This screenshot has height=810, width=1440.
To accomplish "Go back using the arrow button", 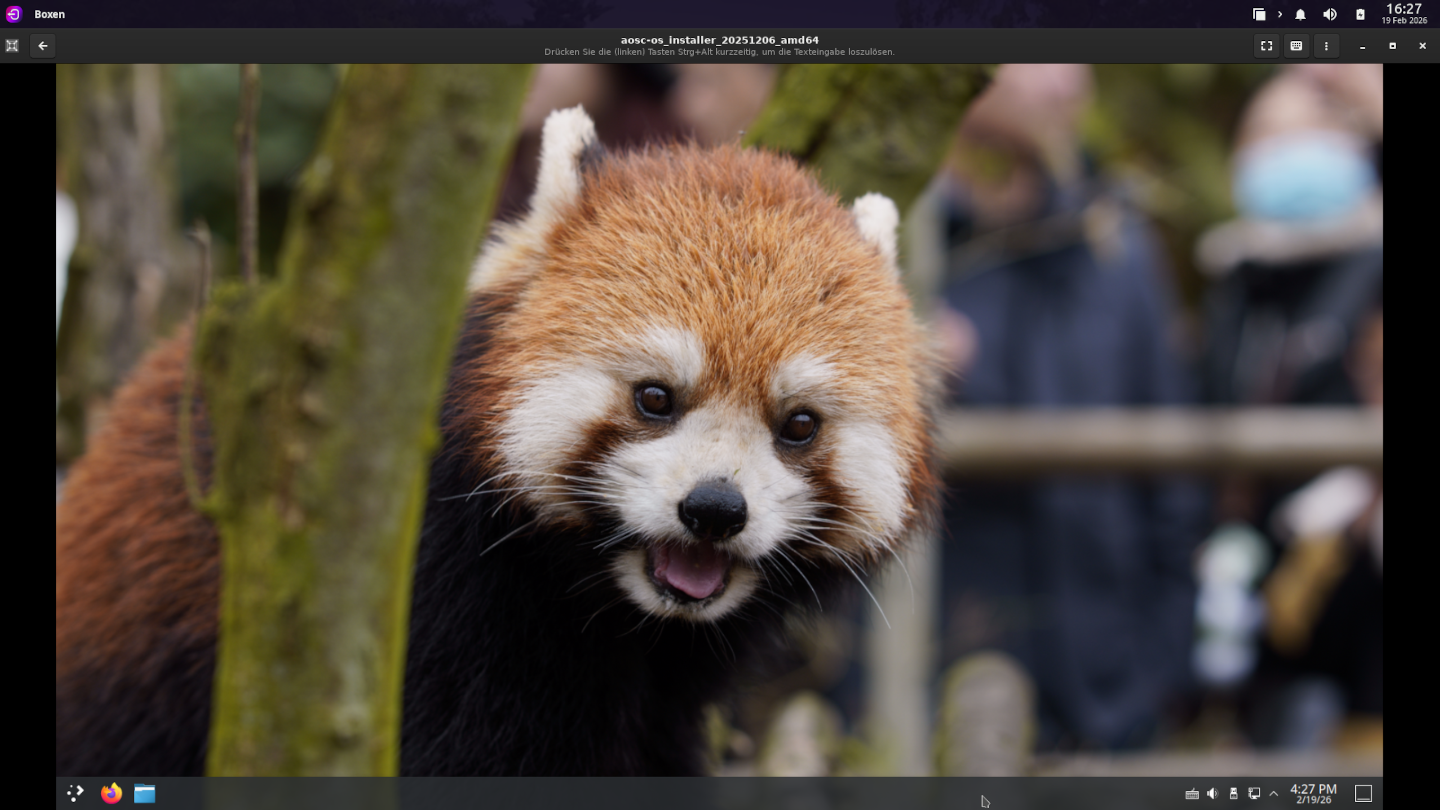I will coord(42,46).
